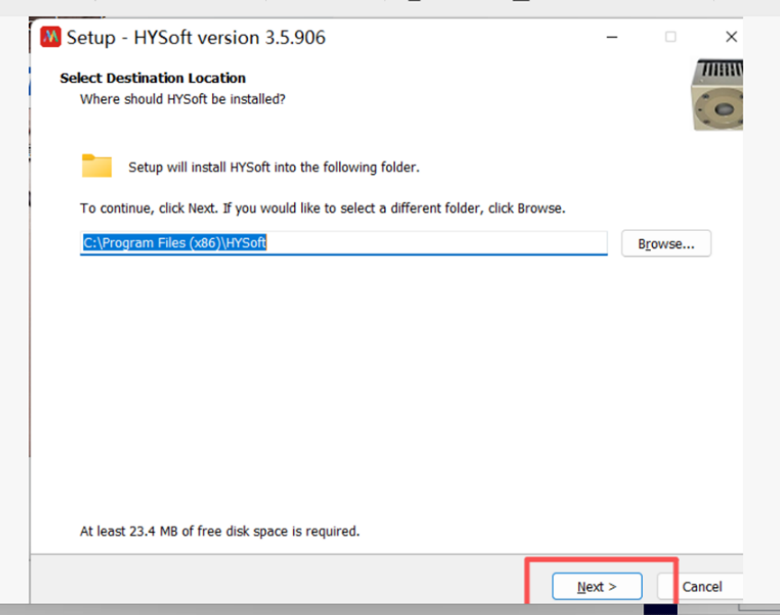780x615 pixels.
Task: Click the yellow folder icon
Action: 97,165
